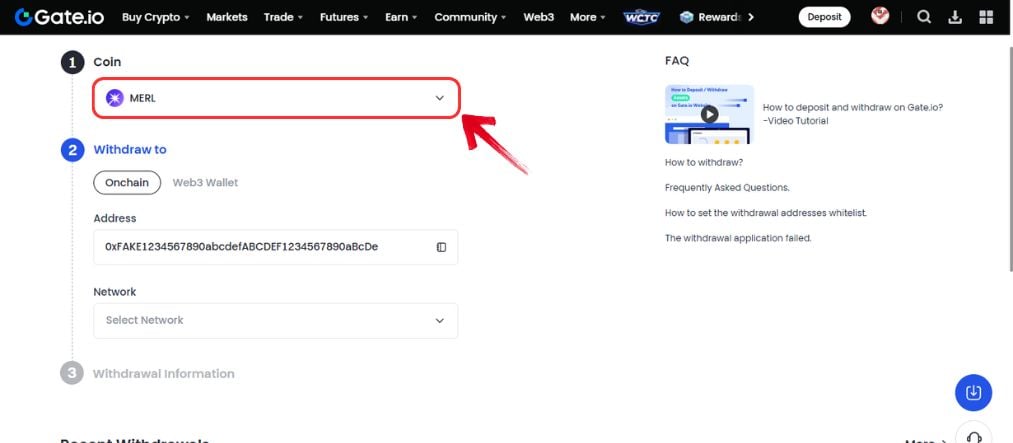The width and height of the screenshot is (1013, 443).
Task: Paste from address book icon in Address field
Action: coord(441,247)
